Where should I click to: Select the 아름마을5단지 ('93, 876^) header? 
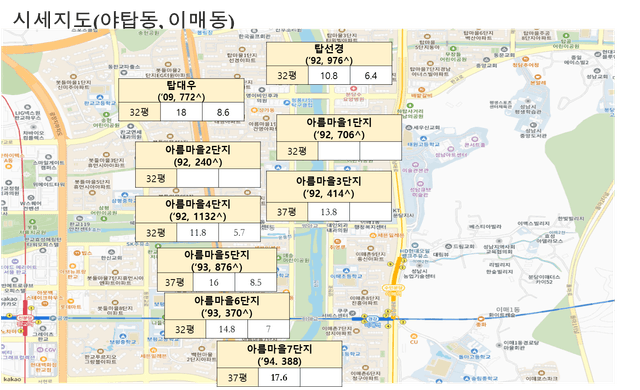(x=217, y=261)
